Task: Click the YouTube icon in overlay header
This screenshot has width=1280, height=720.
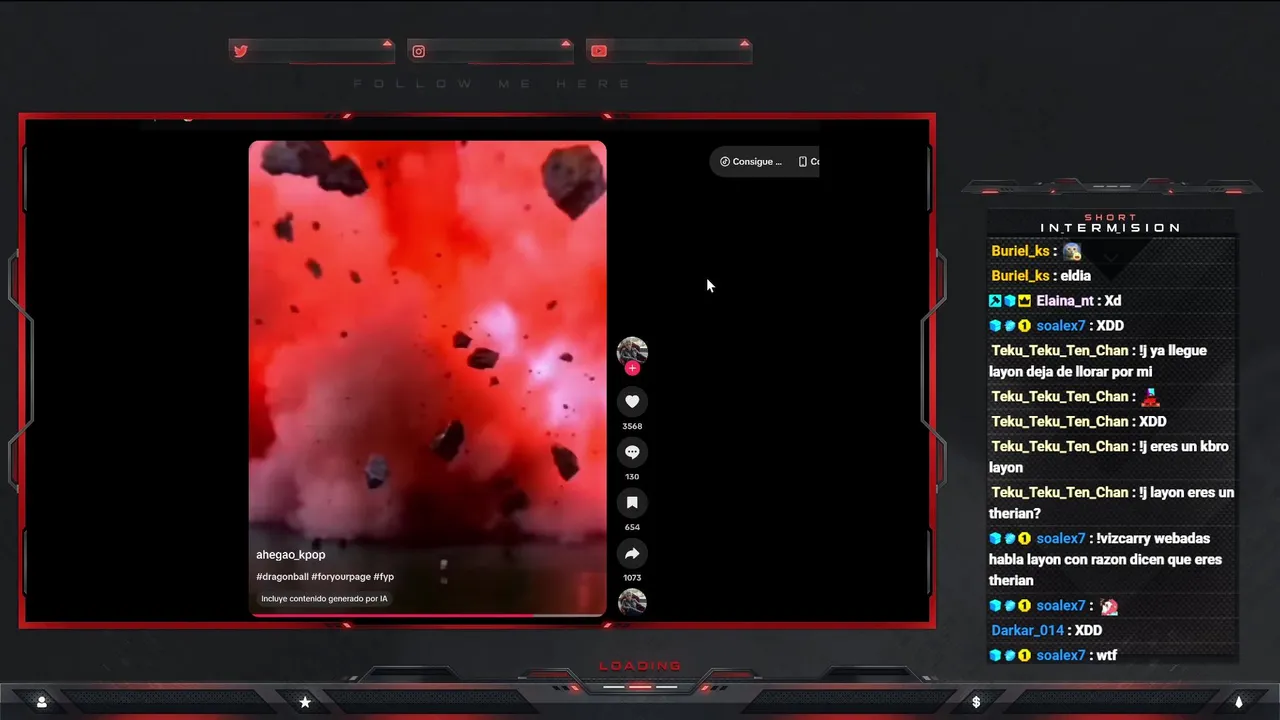Action: (x=598, y=51)
